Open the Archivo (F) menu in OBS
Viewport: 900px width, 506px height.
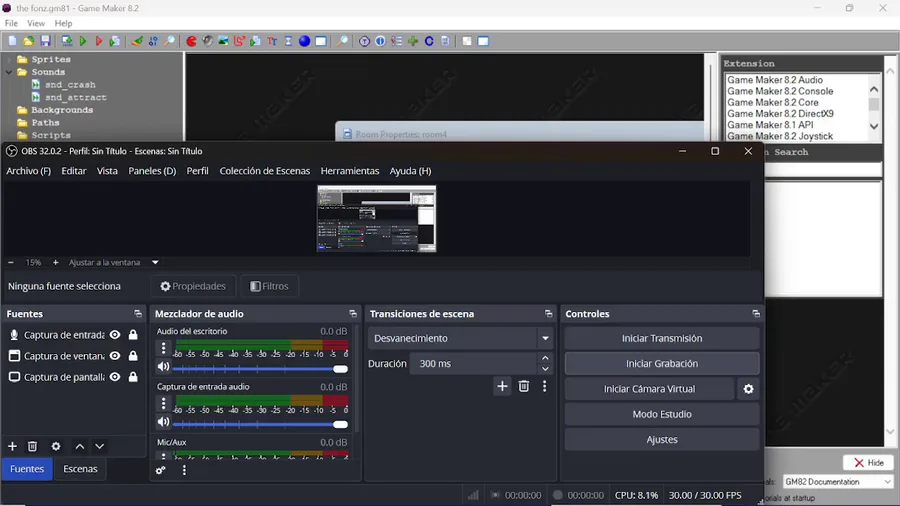pyautogui.click(x=28, y=171)
